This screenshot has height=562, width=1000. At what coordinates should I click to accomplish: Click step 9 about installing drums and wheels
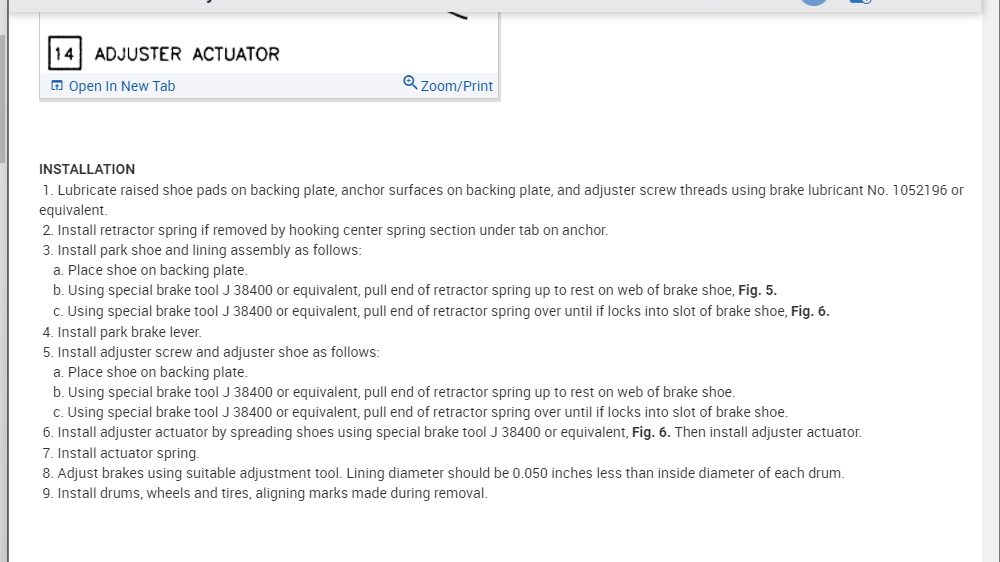pyautogui.click(x=272, y=493)
